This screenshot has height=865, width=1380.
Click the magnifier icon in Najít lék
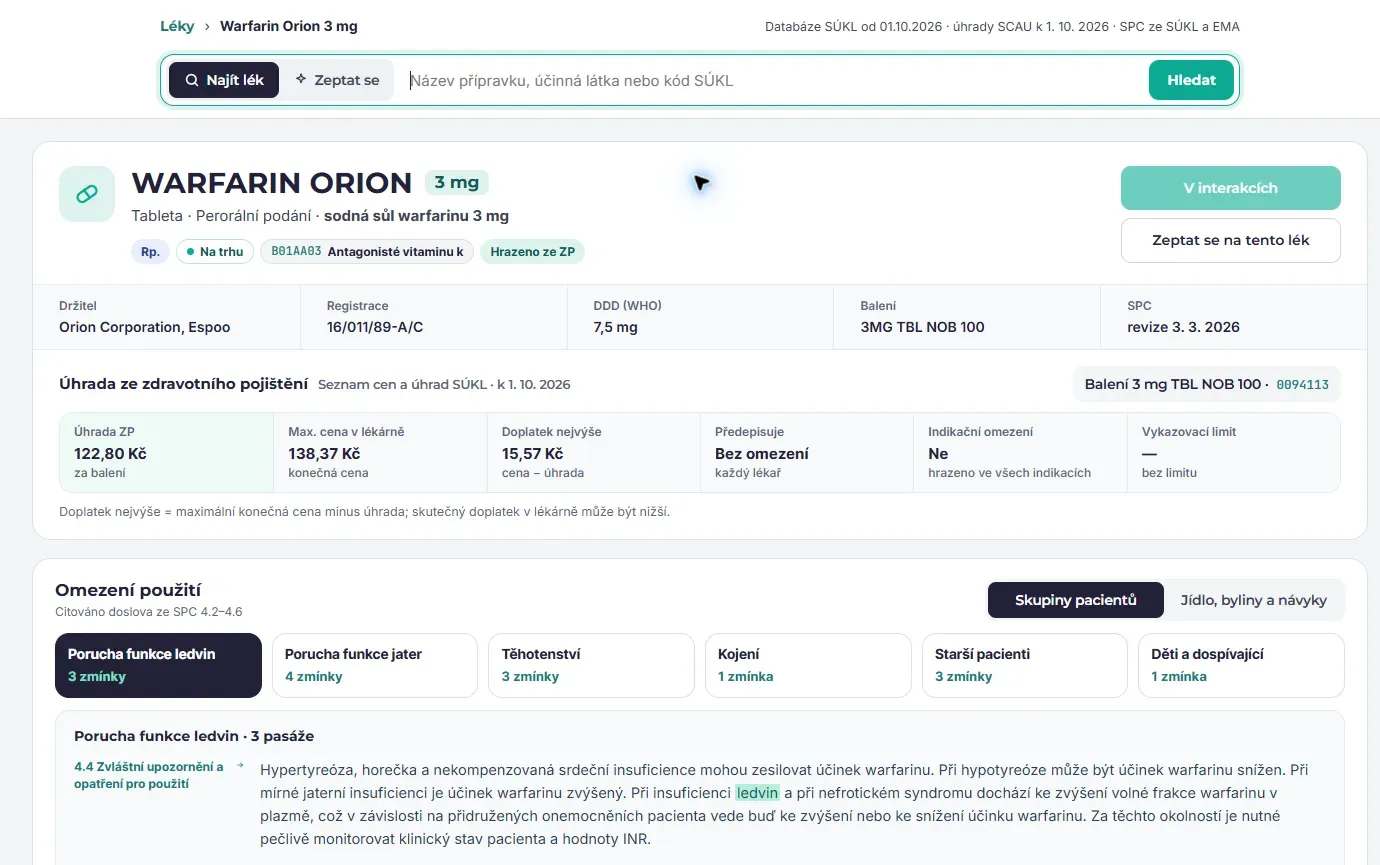[192, 80]
